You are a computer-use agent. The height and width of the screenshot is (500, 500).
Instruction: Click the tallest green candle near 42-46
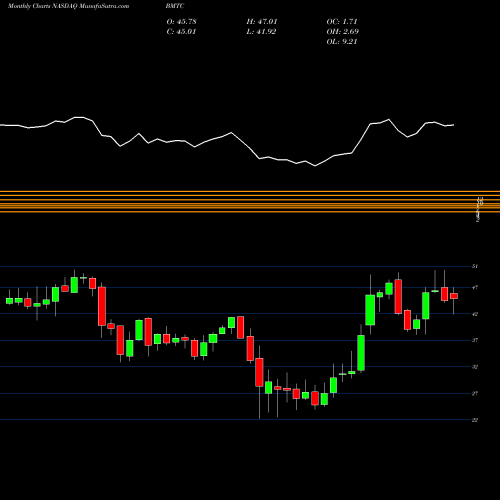(370, 310)
